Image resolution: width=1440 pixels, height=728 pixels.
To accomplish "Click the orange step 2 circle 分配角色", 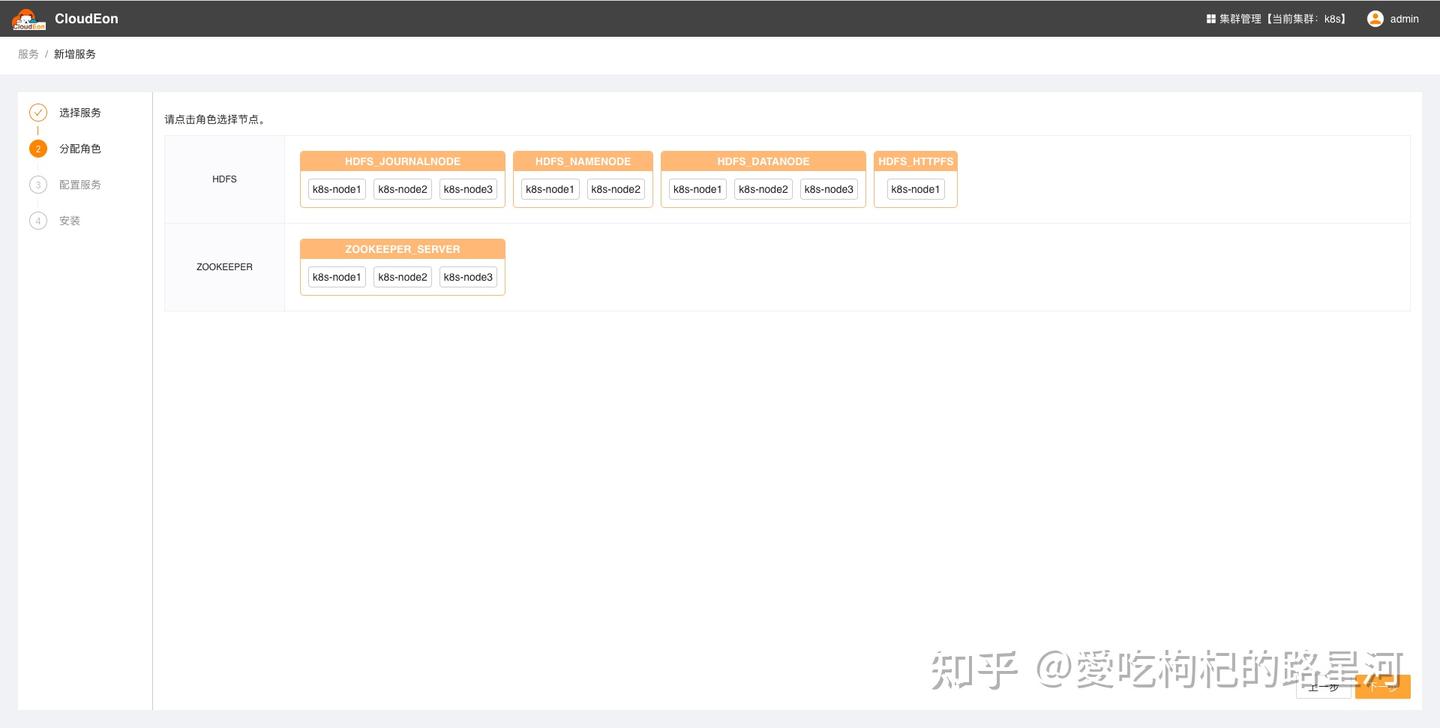I will click(38, 148).
